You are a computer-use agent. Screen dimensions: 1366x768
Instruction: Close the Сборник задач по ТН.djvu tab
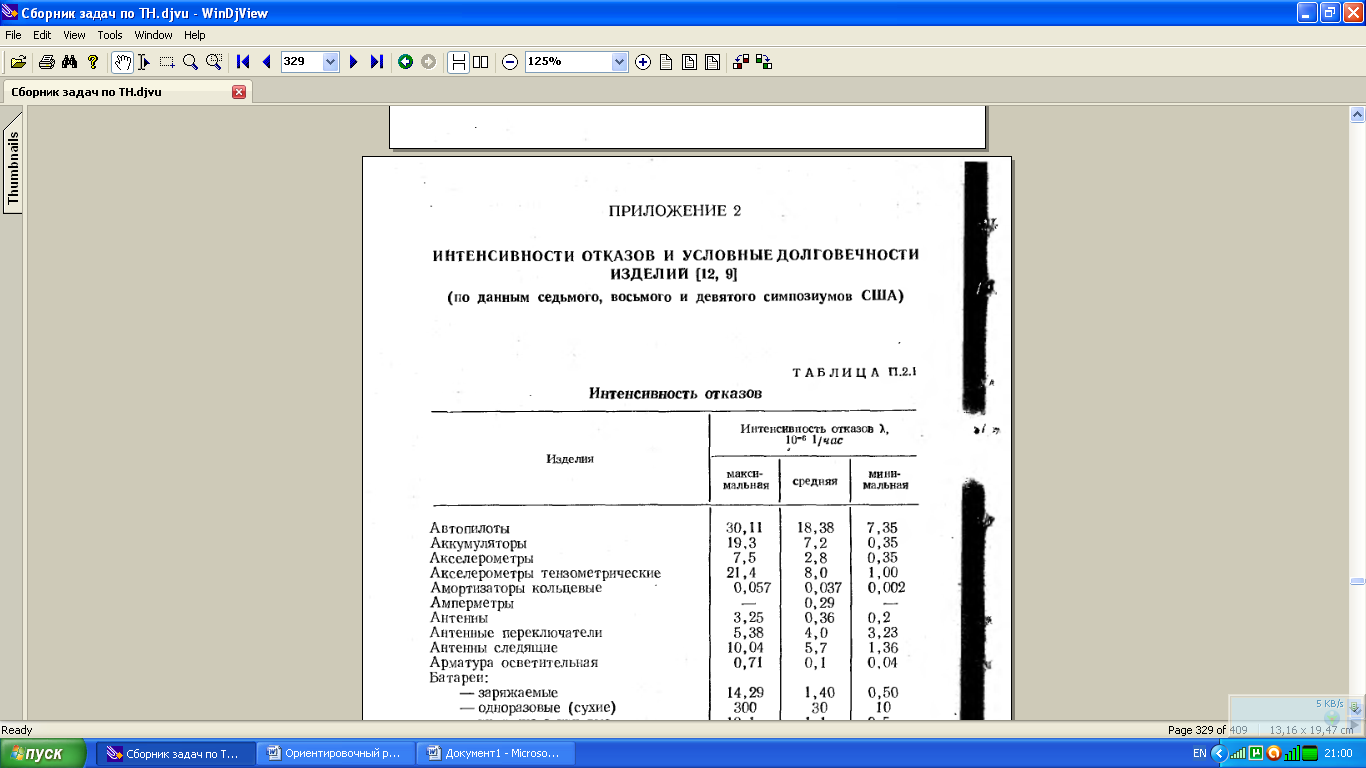[239, 92]
